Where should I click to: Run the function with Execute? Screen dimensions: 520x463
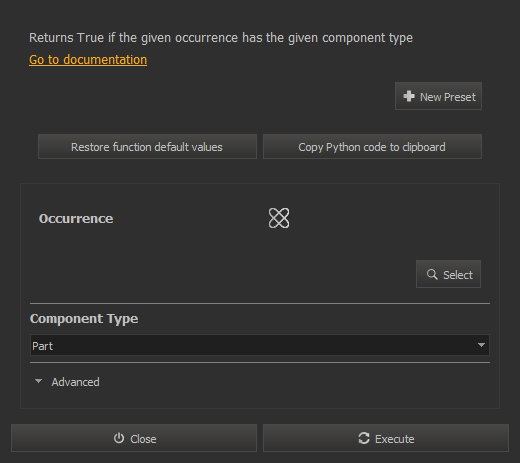click(386, 438)
